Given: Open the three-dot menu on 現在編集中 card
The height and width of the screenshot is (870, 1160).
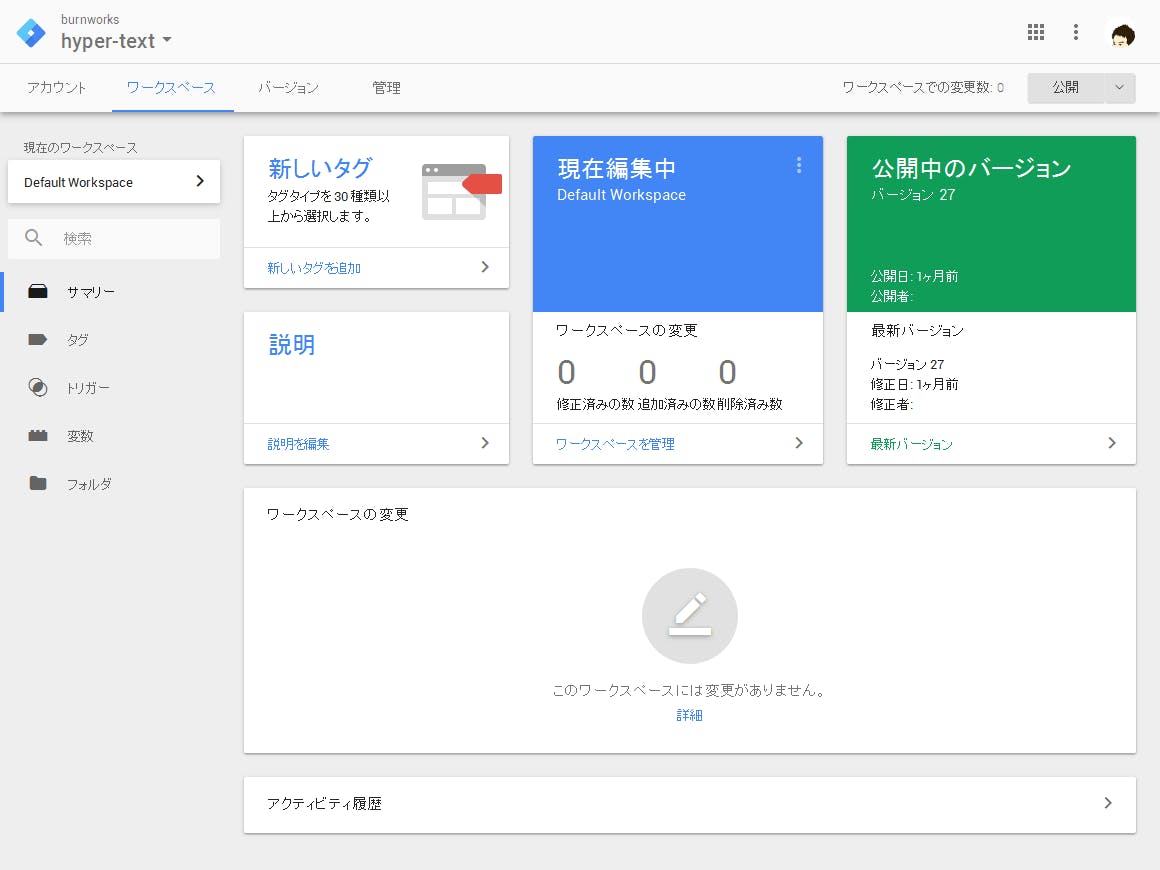Looking at the screenshot, I should (x=798, y=165).
